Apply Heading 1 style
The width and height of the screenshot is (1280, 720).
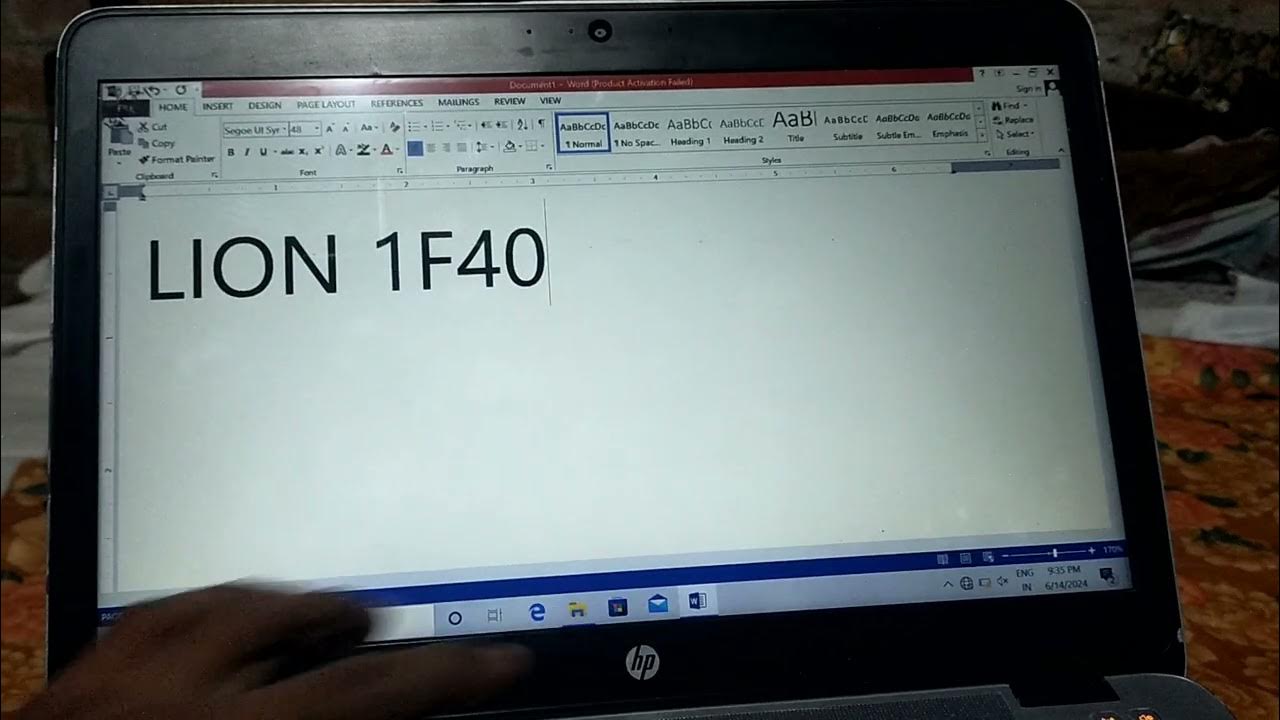pyautogui.click(x=690, y=131)
